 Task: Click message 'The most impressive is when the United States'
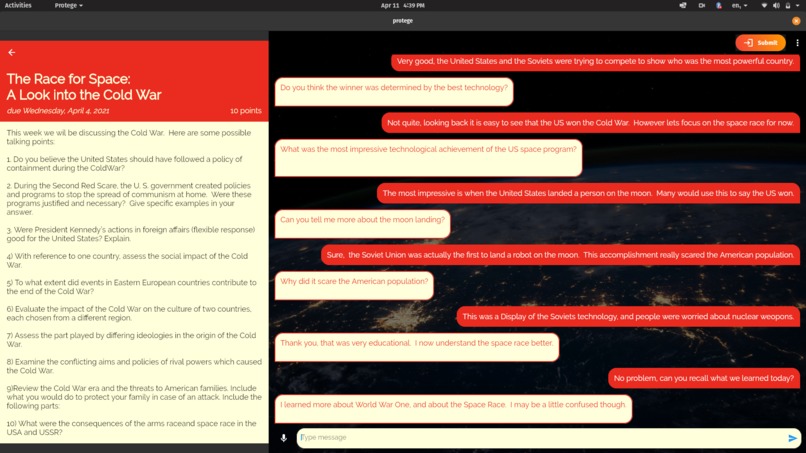coord(588,193)
